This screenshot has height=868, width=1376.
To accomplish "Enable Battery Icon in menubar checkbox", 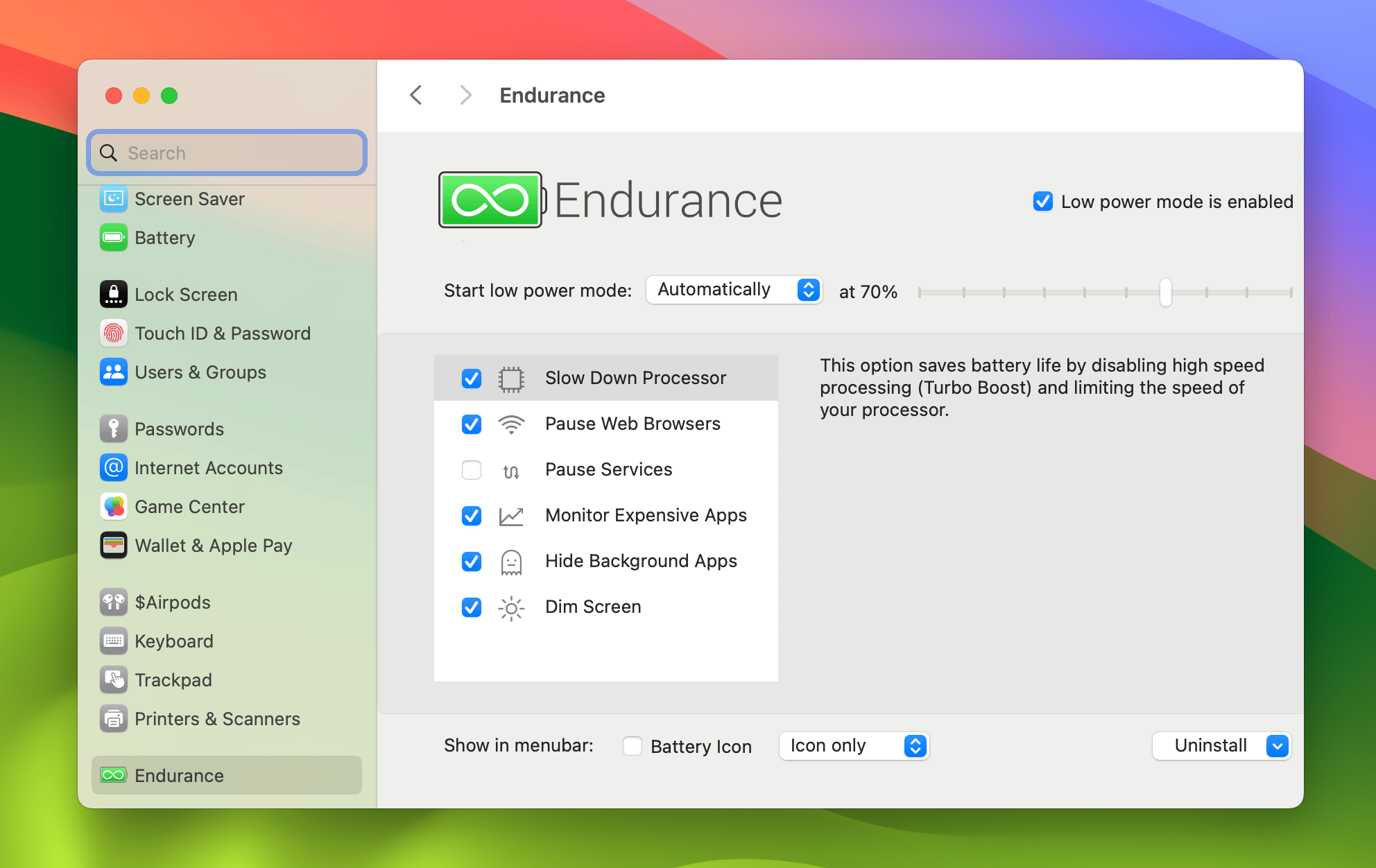I will coord(633,746).
